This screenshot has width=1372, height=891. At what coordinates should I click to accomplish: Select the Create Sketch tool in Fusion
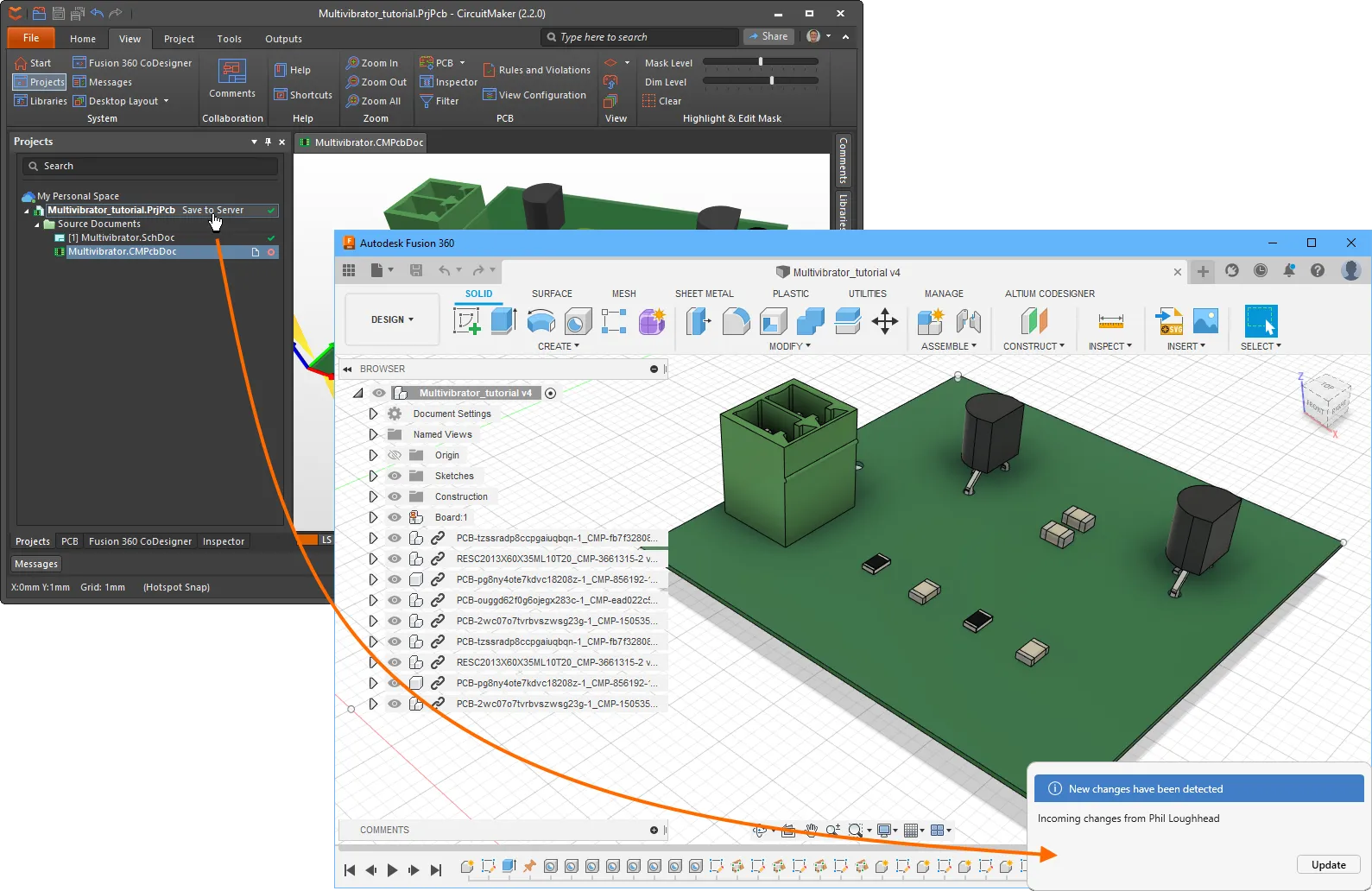pos(466,321)
